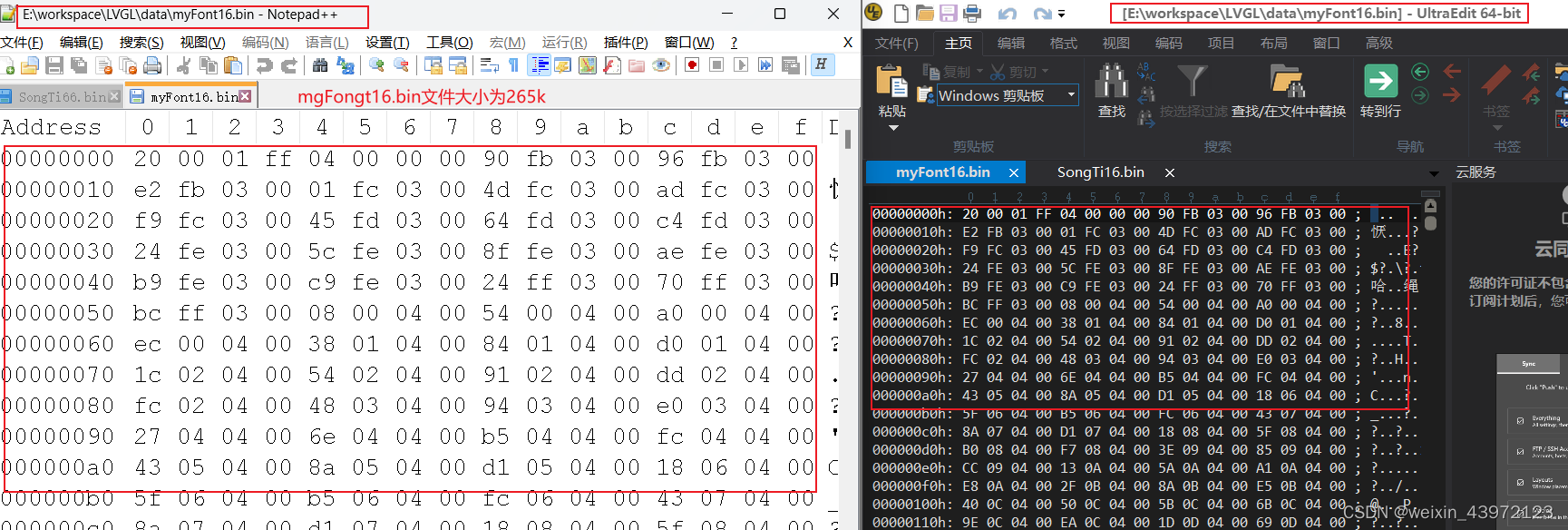Screen dimensions: 1568x530
Task: Save current file via Notepad++ toolbar
Action: point(54,65)
